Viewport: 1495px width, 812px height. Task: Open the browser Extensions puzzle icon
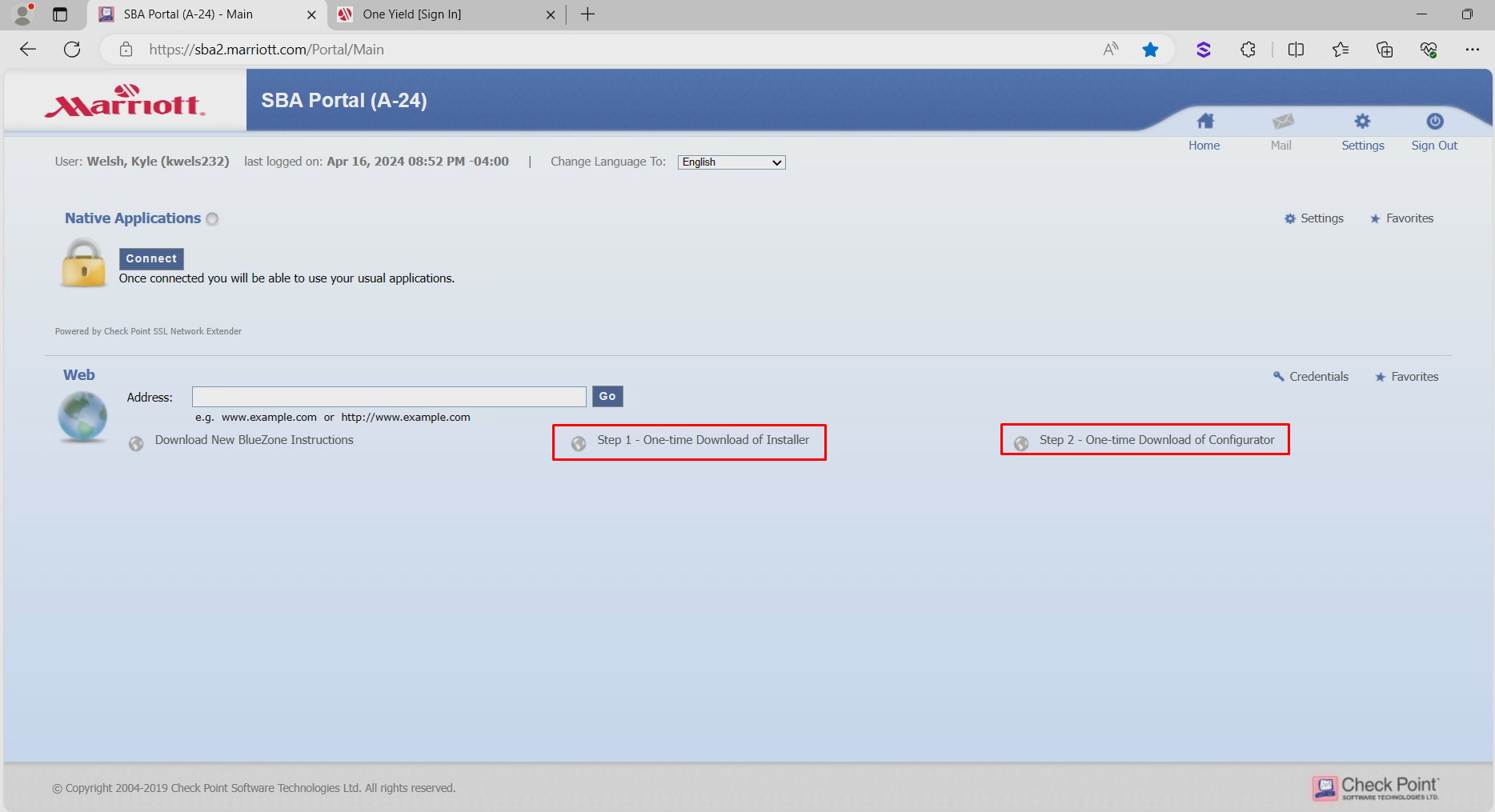(1248, 50)
